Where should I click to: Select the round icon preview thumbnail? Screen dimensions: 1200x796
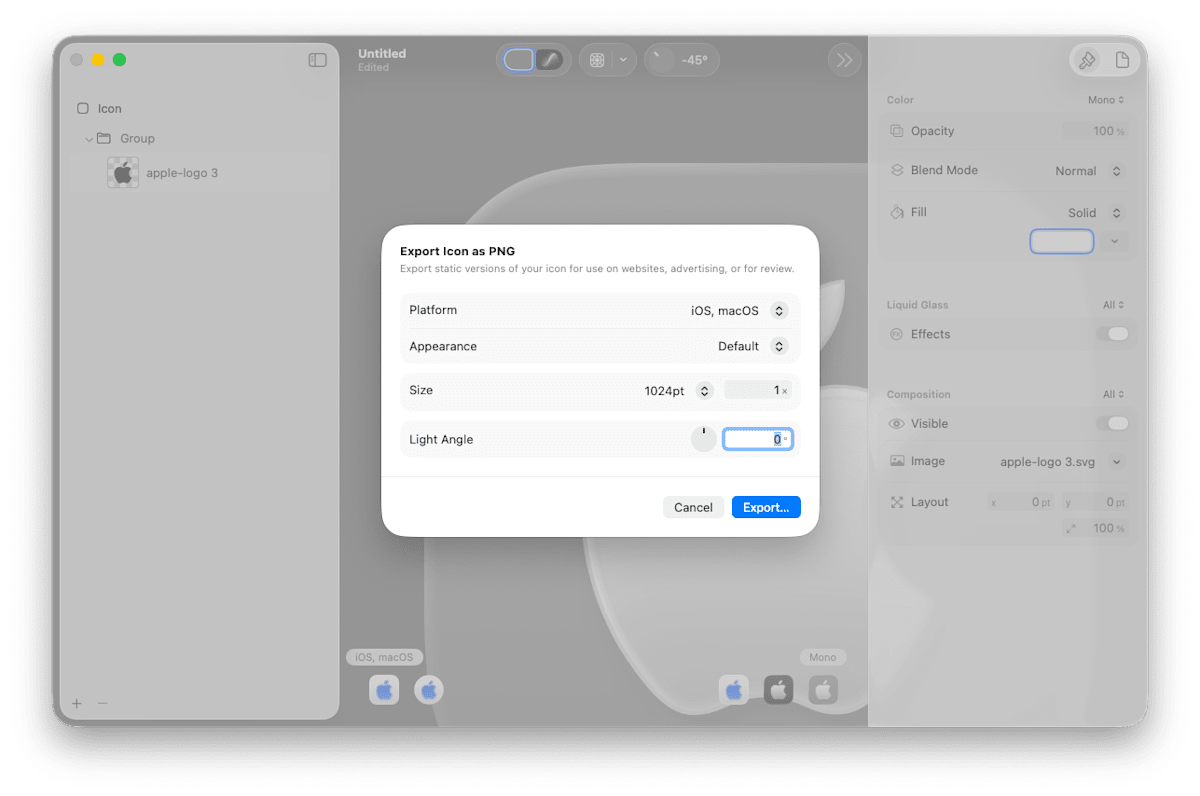point(429,689)
